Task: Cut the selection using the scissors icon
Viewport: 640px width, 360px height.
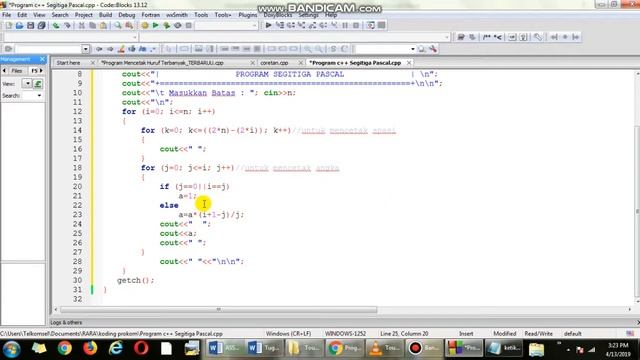Action: point(81,25)
